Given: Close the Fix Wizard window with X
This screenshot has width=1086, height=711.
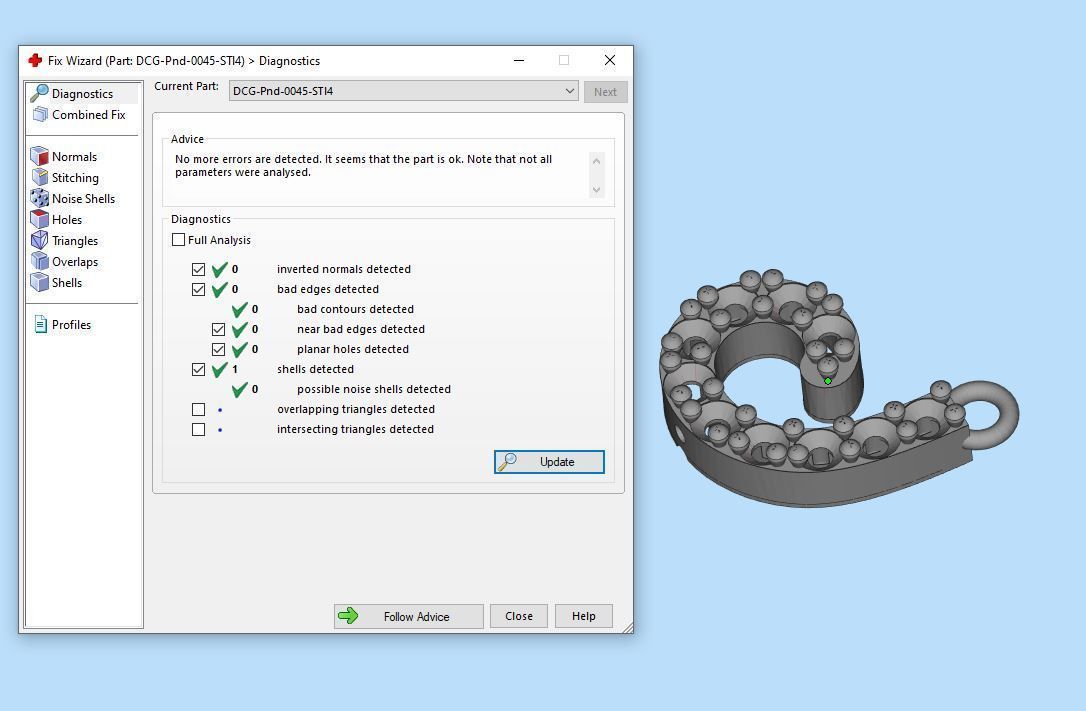Looking at the screenshot, I should point(609,60).
